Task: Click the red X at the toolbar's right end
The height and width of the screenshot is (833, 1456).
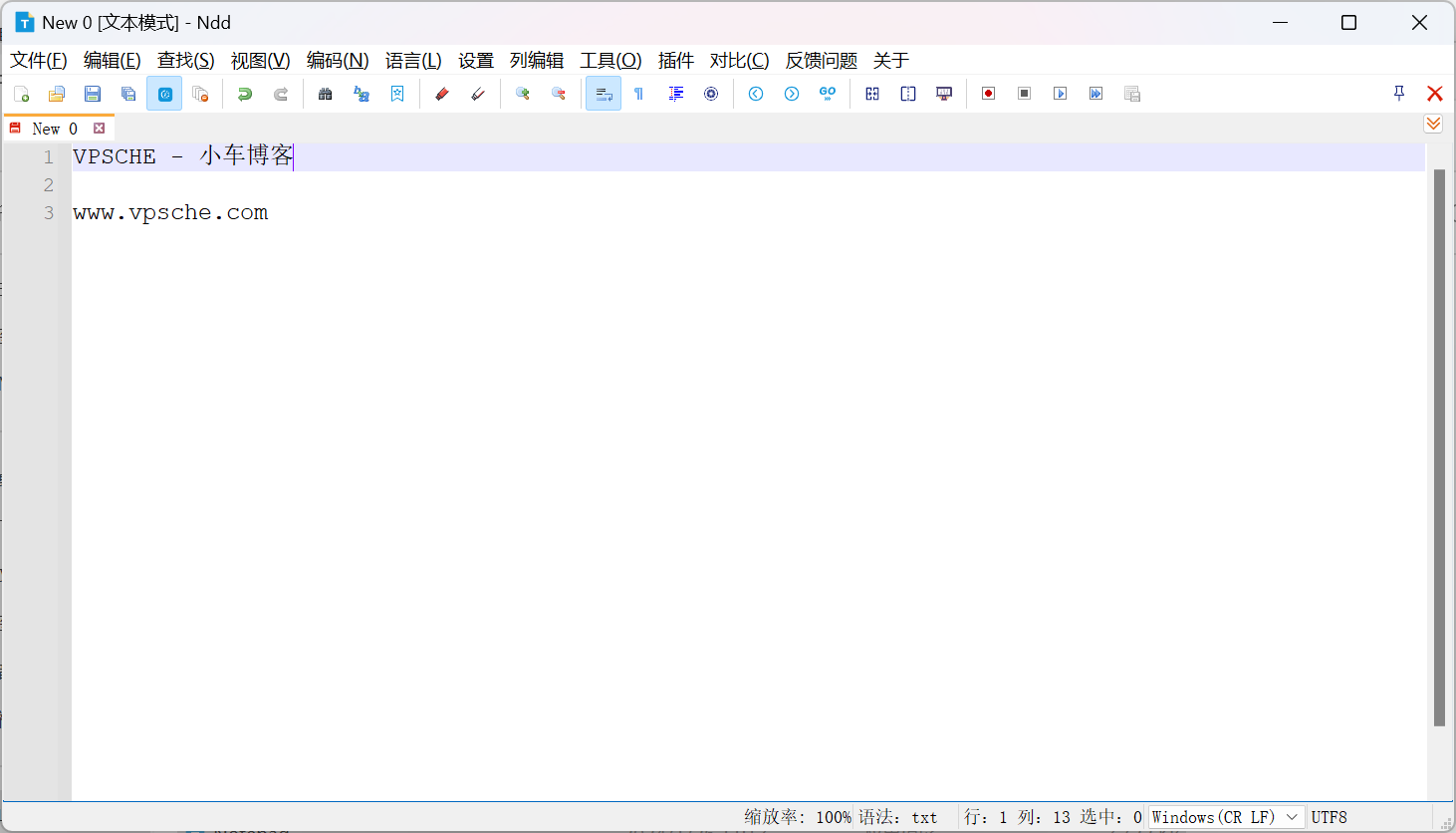Action: pos(1435,94)
